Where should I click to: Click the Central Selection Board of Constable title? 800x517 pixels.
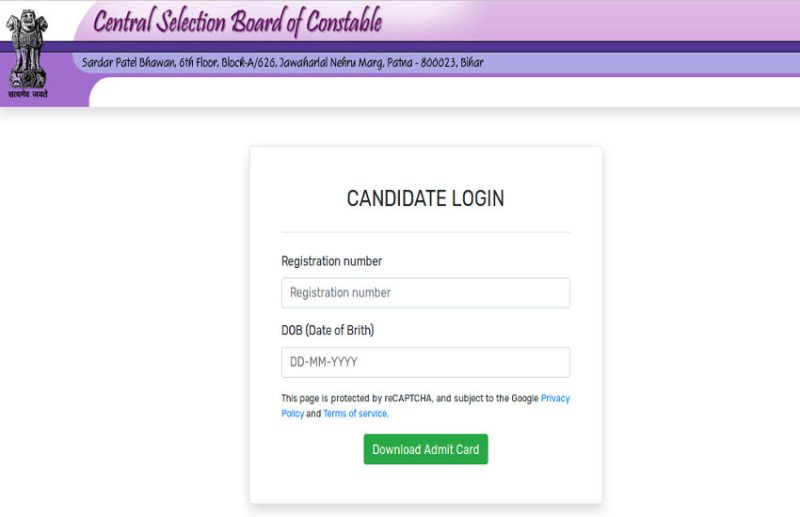(x=237, y=21)
